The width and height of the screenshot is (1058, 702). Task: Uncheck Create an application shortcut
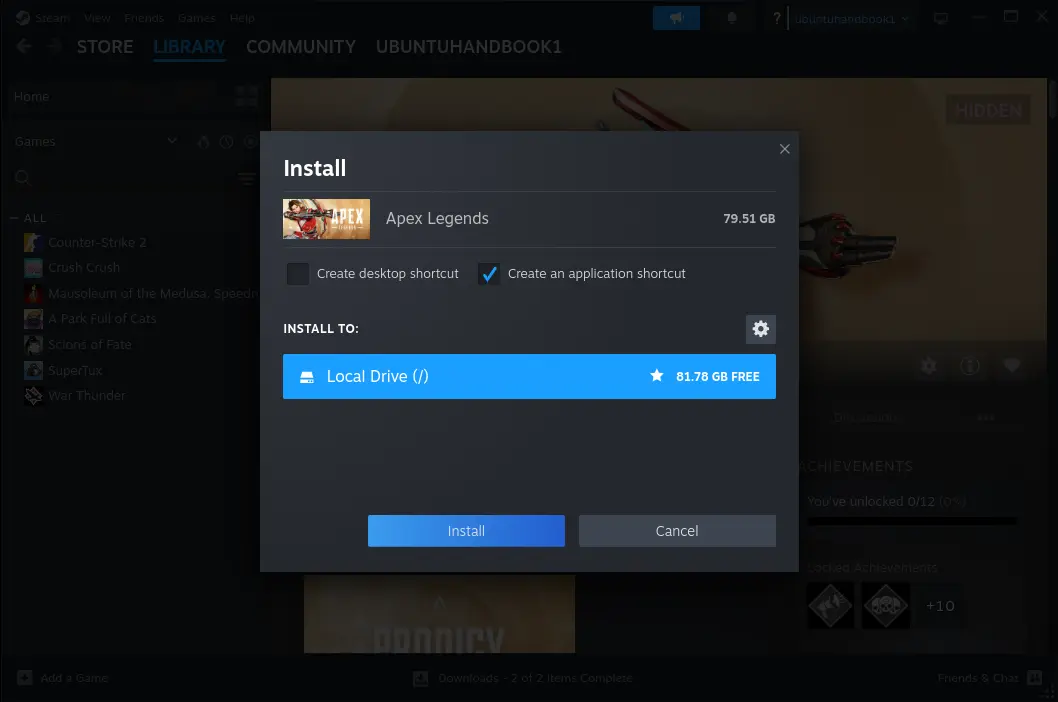point(489,273)
